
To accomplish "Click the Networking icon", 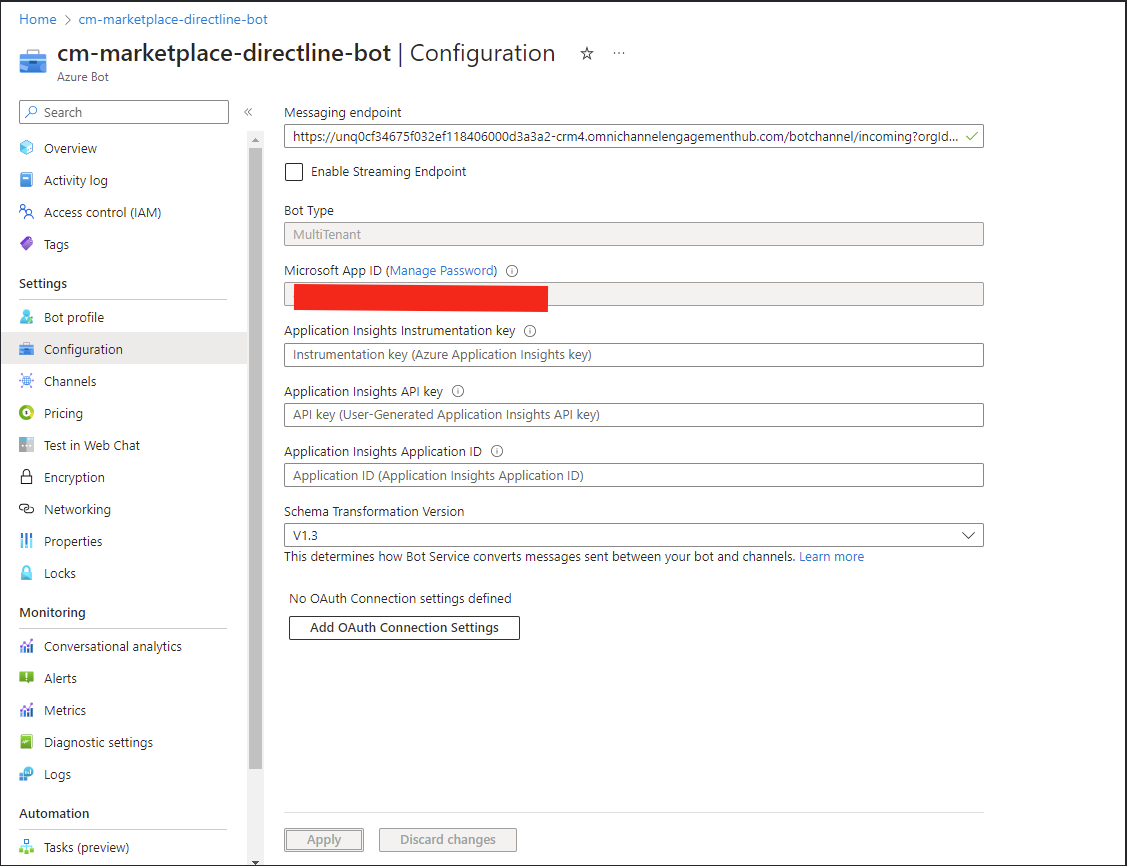I will click(27, 509).
